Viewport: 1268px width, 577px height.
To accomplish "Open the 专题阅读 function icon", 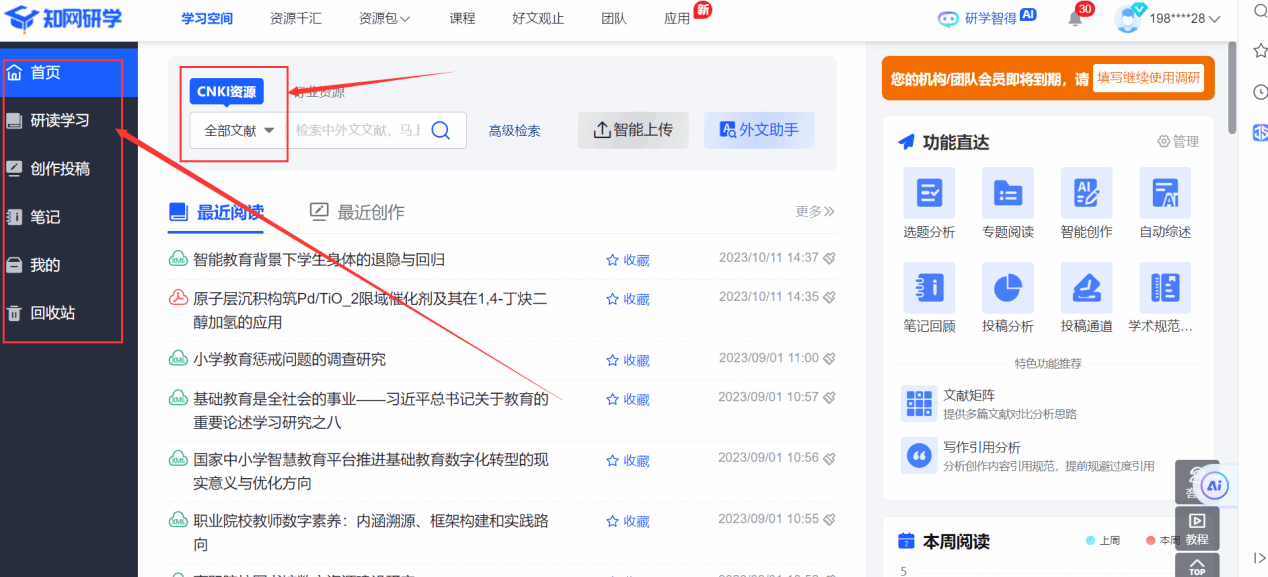I will pos(1007,192).
